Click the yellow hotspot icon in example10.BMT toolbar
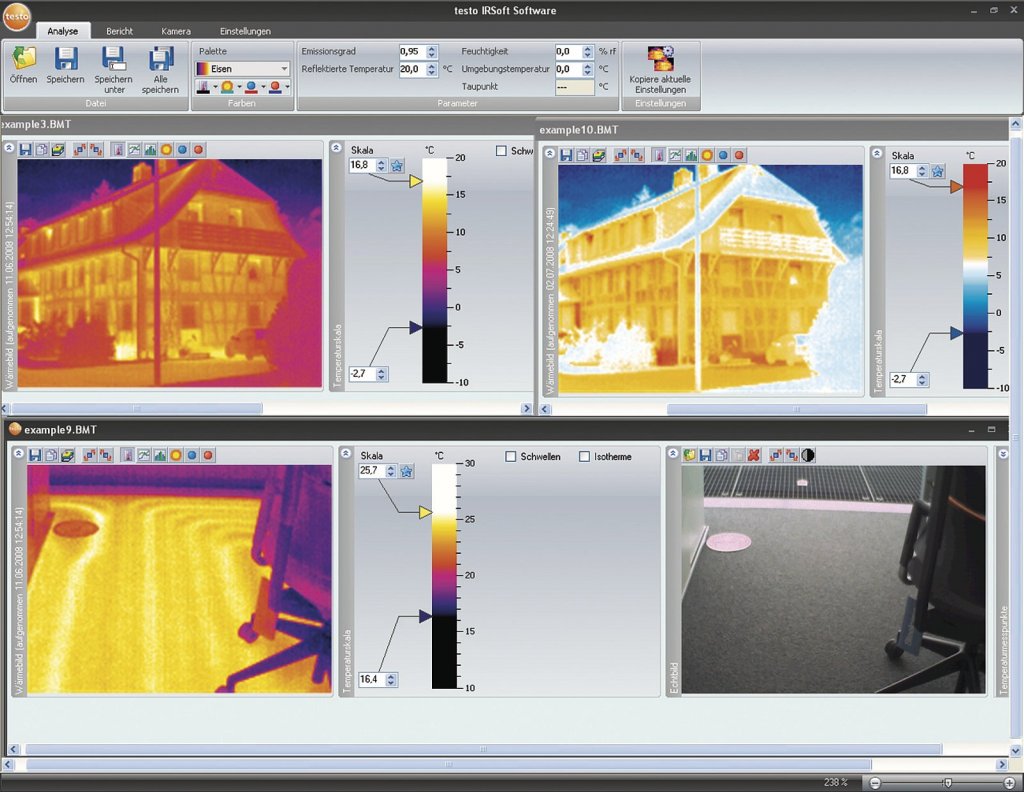This screenshot has width=1024, height=792. (x=707, y=155)
